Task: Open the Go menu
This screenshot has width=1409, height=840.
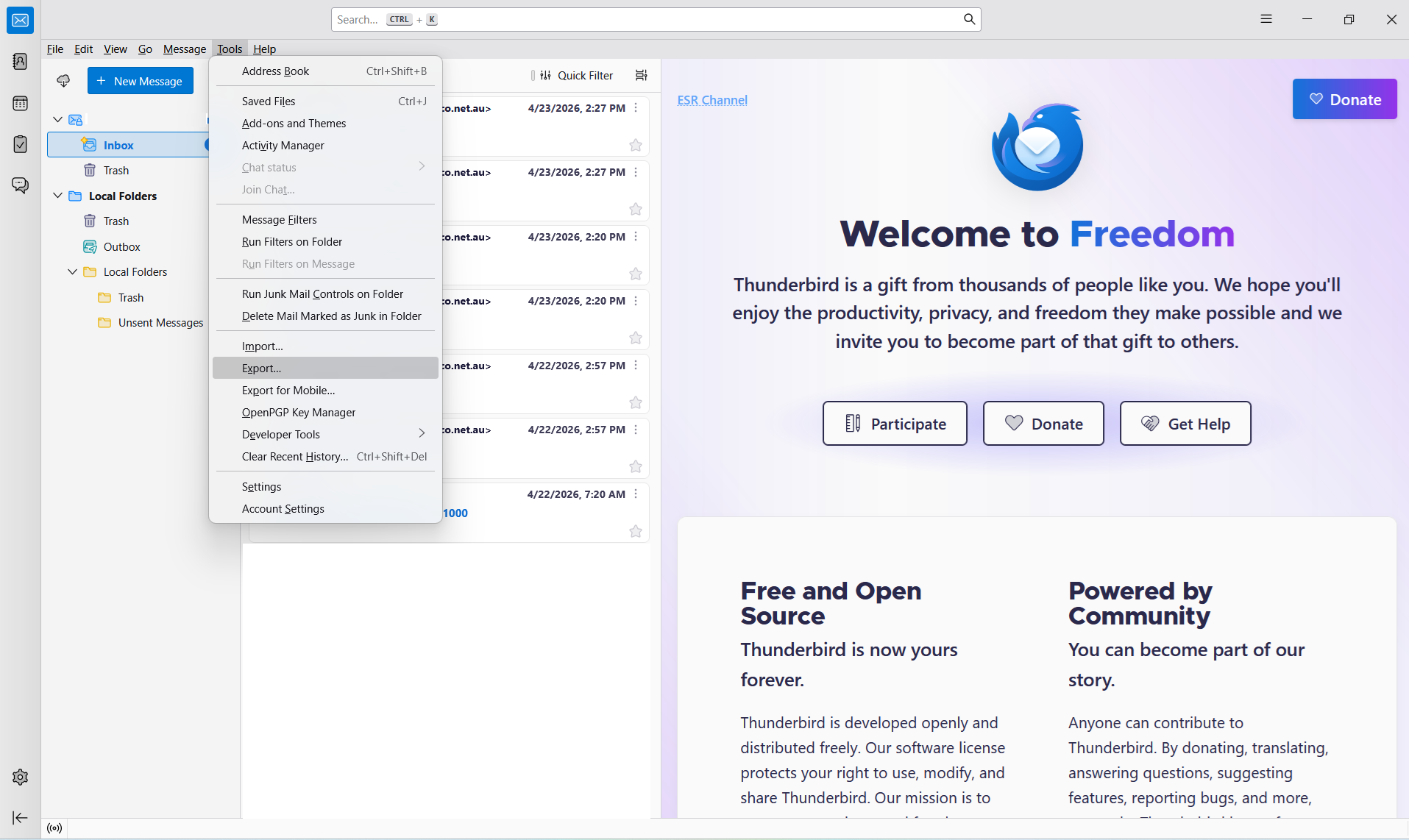Action: pyautogui.click(x=145, y=49)
